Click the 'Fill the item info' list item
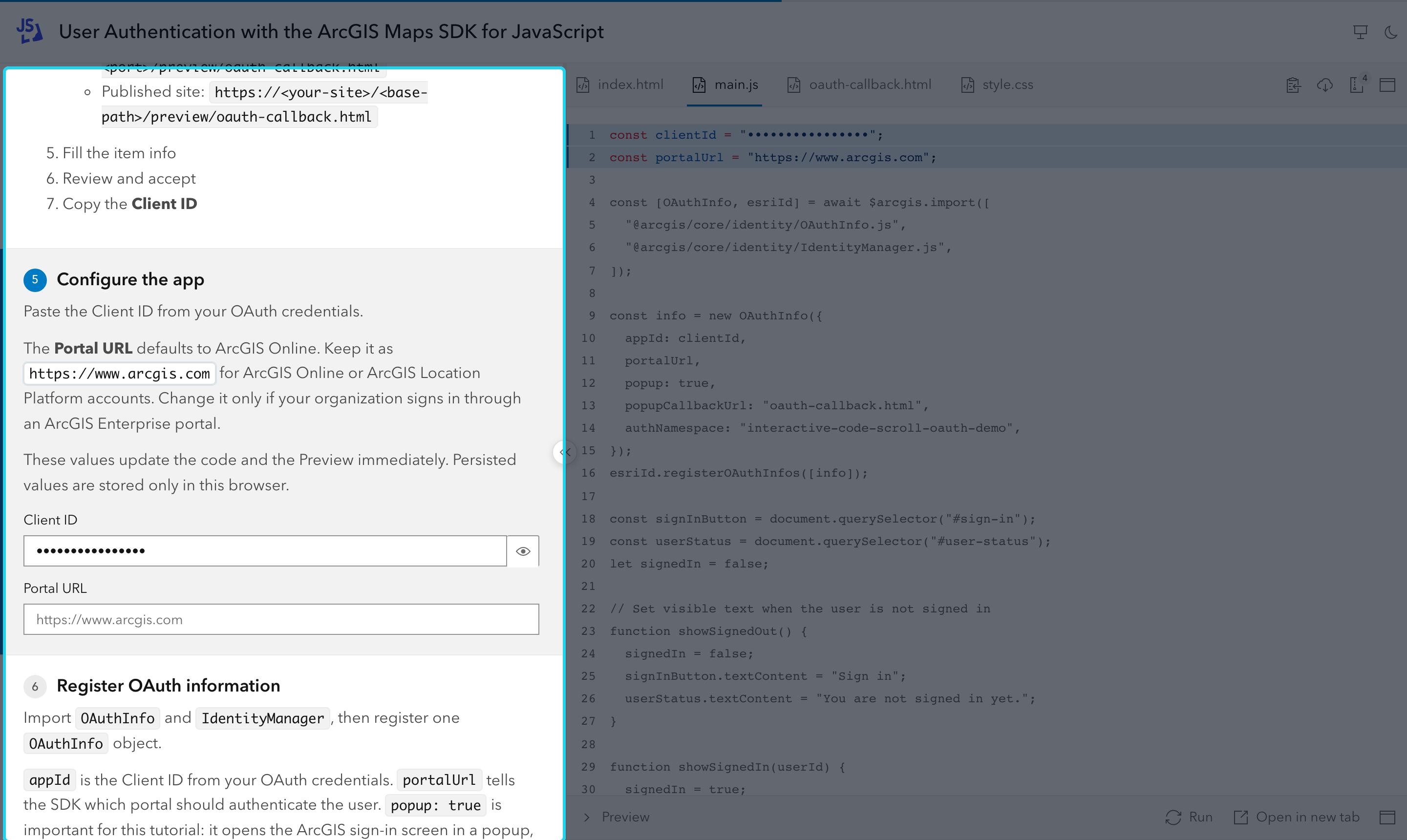1407x840 pixels. click(x=119, y=153)
